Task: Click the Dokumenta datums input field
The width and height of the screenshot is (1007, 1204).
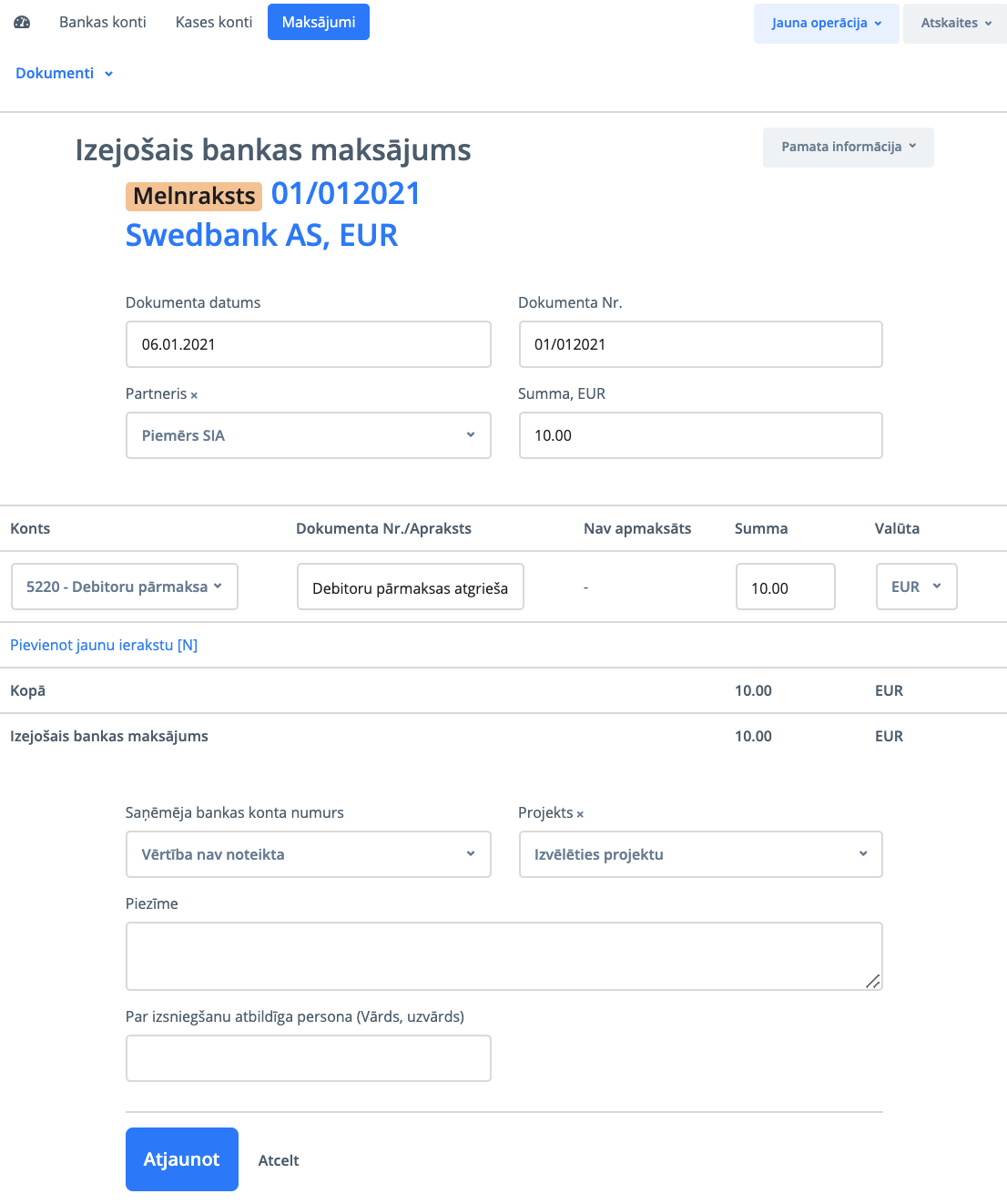Action: tap(308, 344)
